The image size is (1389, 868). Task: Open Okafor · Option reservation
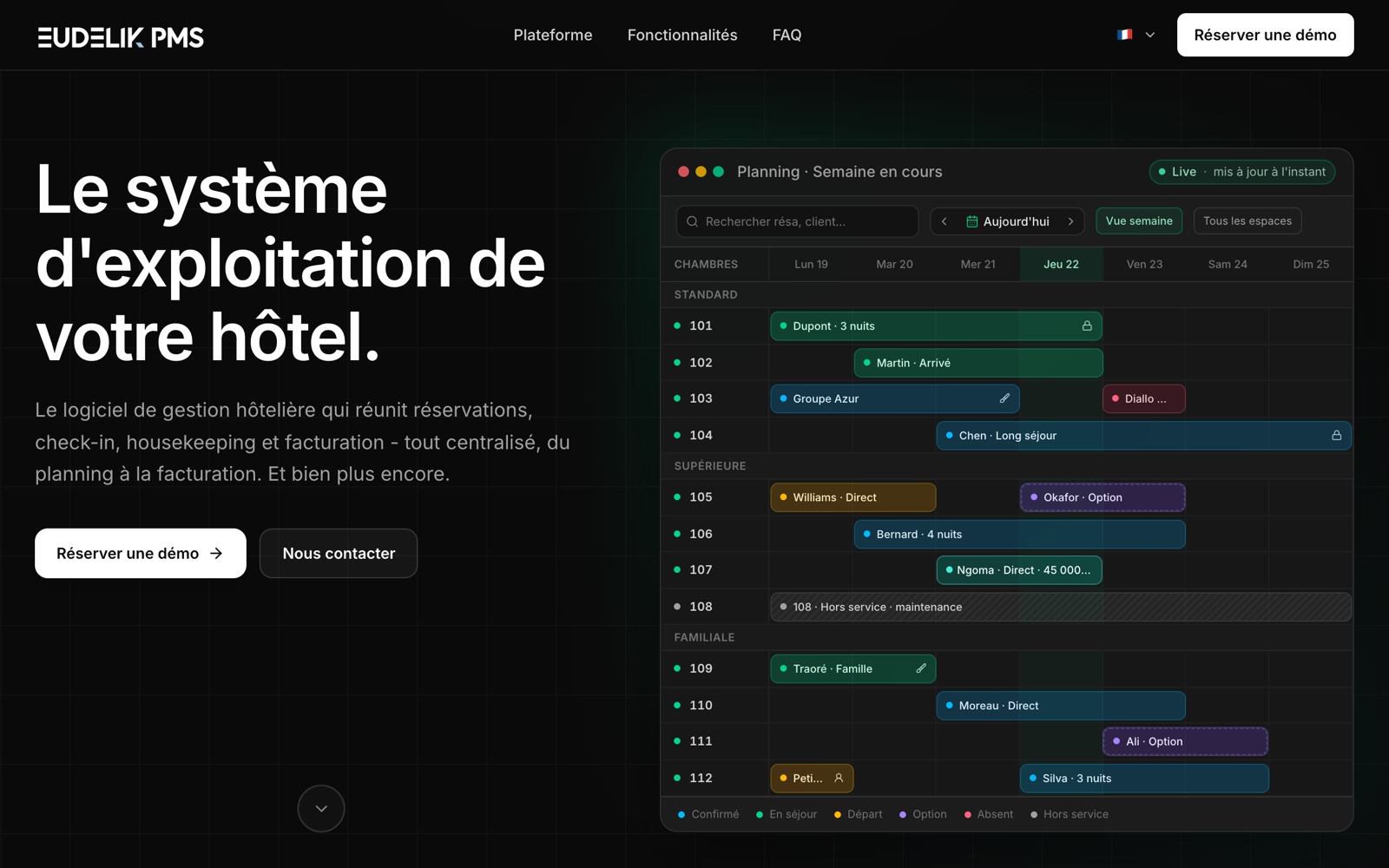click(x=1103, y=497)
